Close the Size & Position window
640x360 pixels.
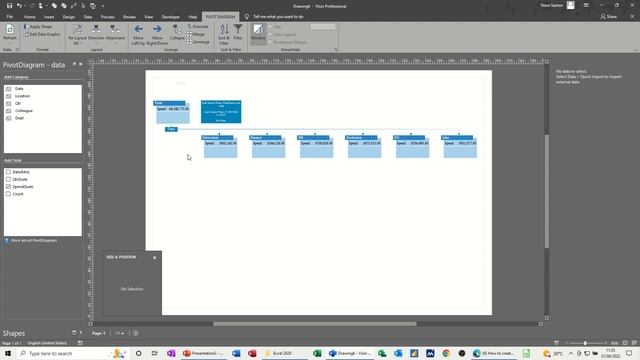click(x=155, y=258)
